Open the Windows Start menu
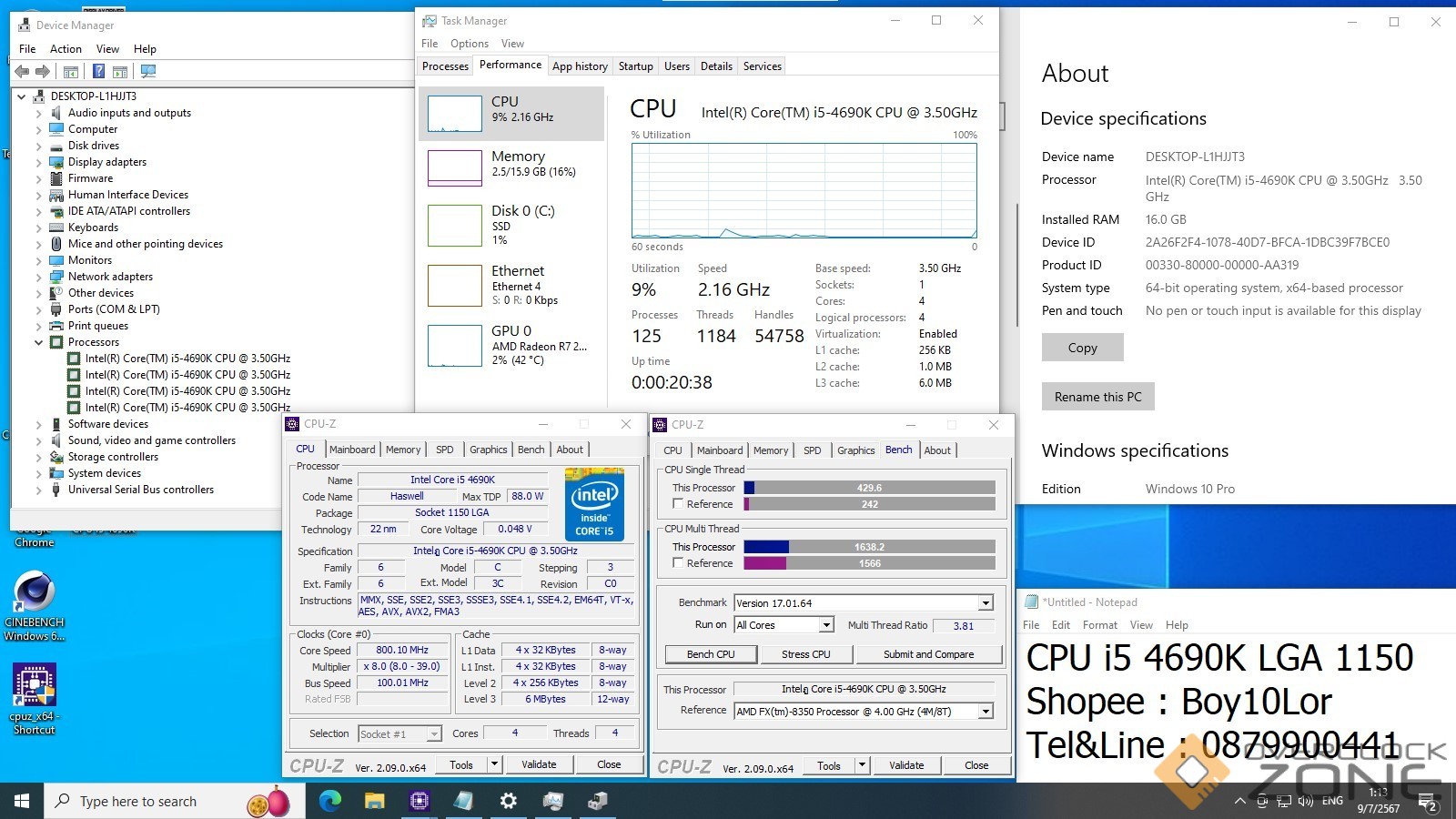This screenshot has height=819, width=1456. pos(22,801)
